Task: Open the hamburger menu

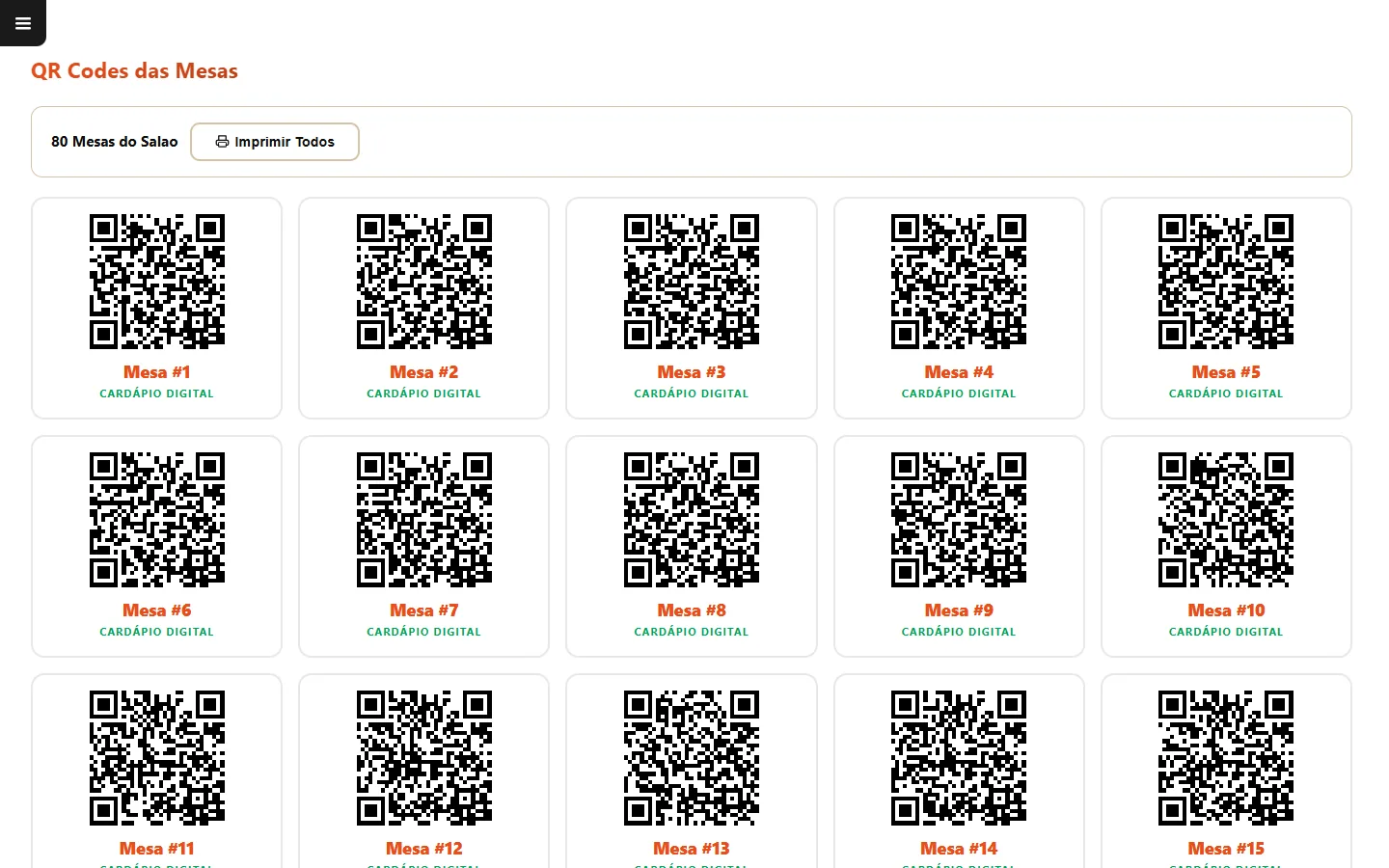Action: coord(23,23)
